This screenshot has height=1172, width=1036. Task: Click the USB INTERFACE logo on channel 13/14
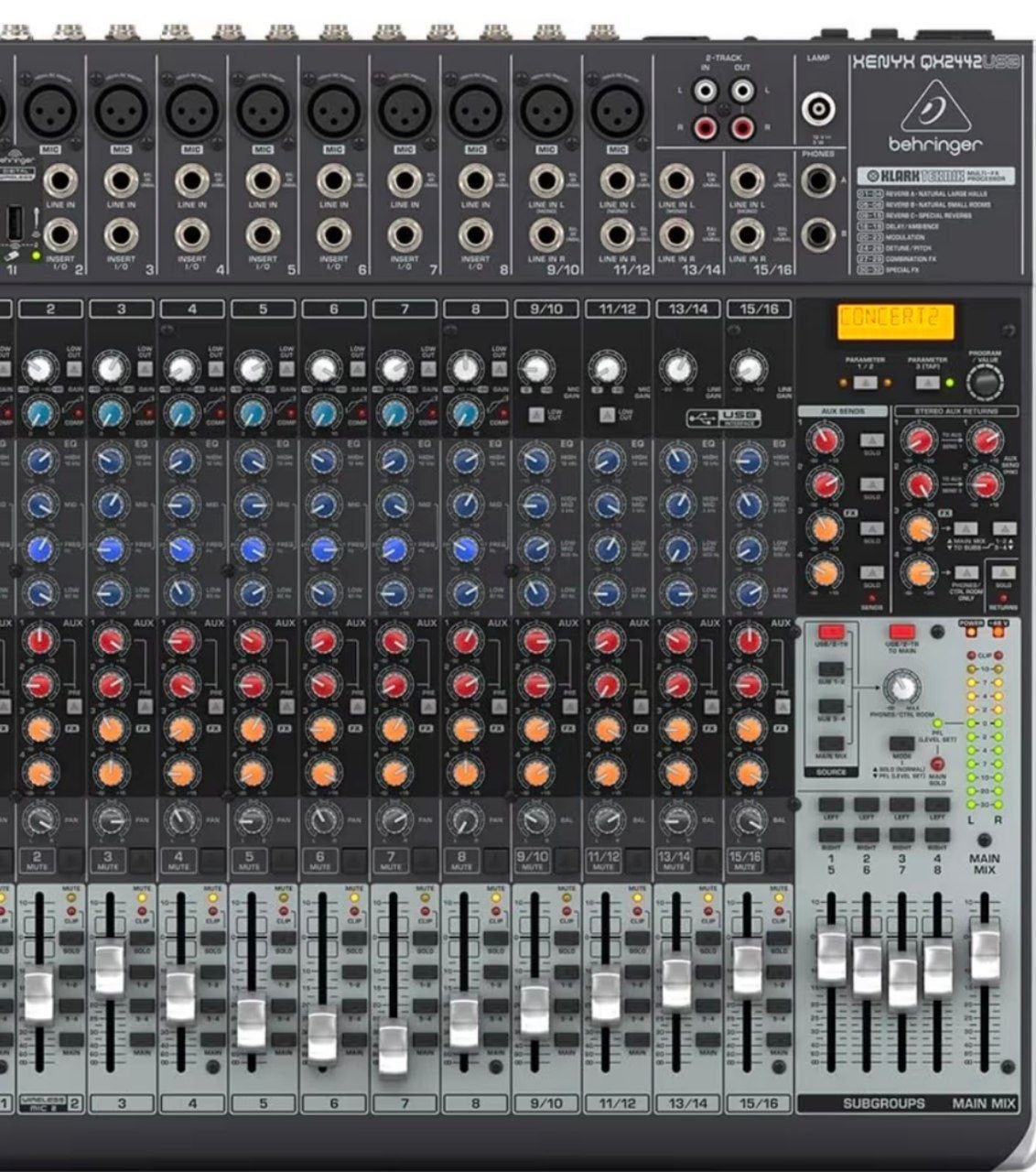coord(723,418)
